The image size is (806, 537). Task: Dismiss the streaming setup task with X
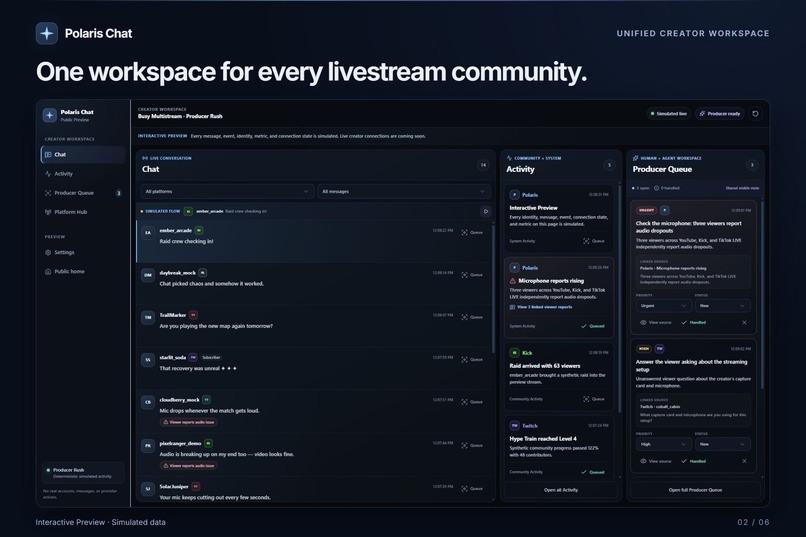(744, 461)
